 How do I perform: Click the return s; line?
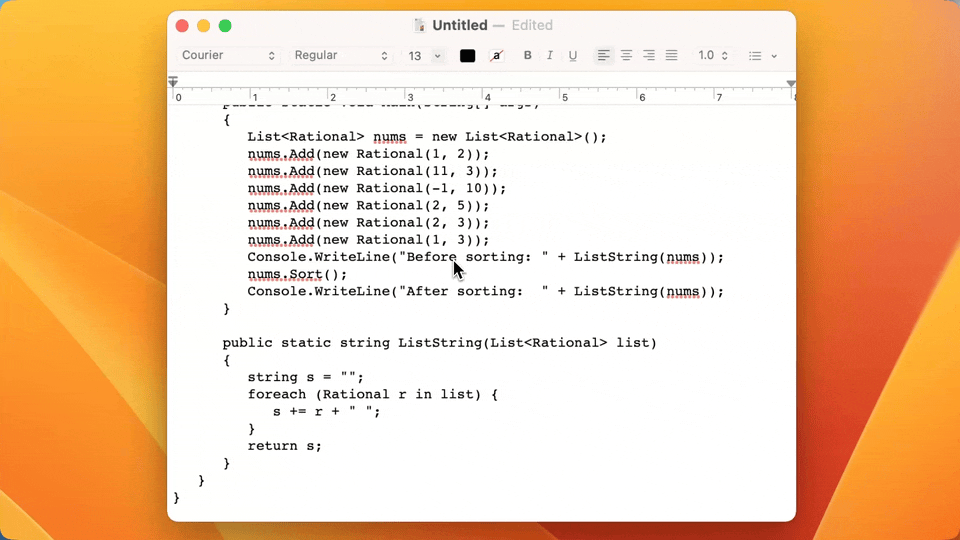click(x=285, y=446)
